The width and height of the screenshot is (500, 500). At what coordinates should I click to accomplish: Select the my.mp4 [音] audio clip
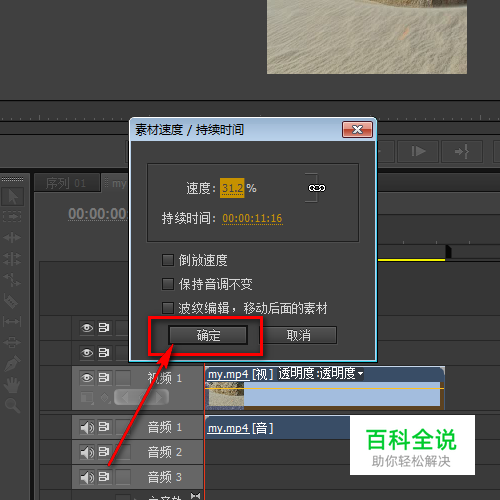coord(278,428)
